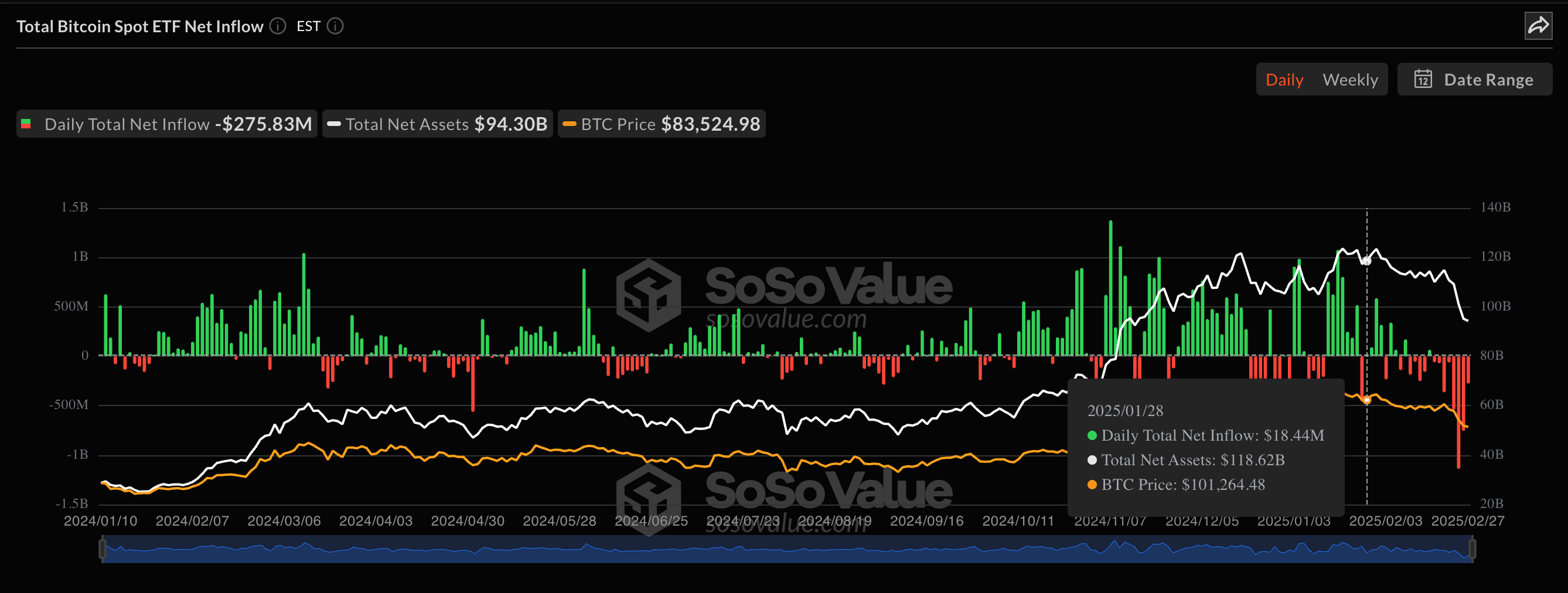Click Total Net Assets value $94.30B

(x=511, y=124)
